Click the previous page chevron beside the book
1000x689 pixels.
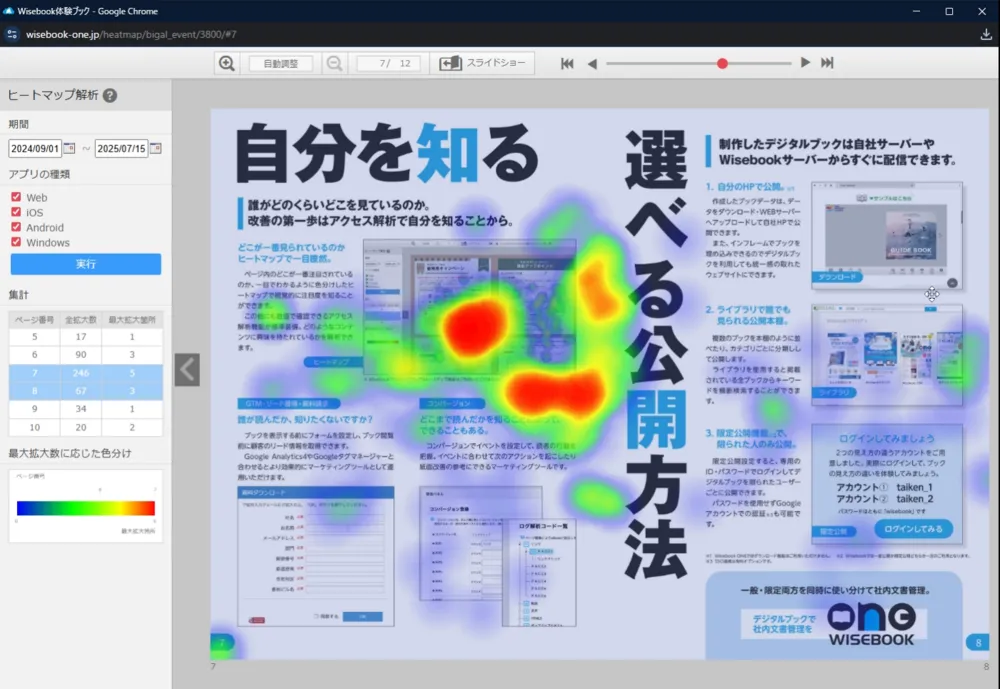[187, 370]
